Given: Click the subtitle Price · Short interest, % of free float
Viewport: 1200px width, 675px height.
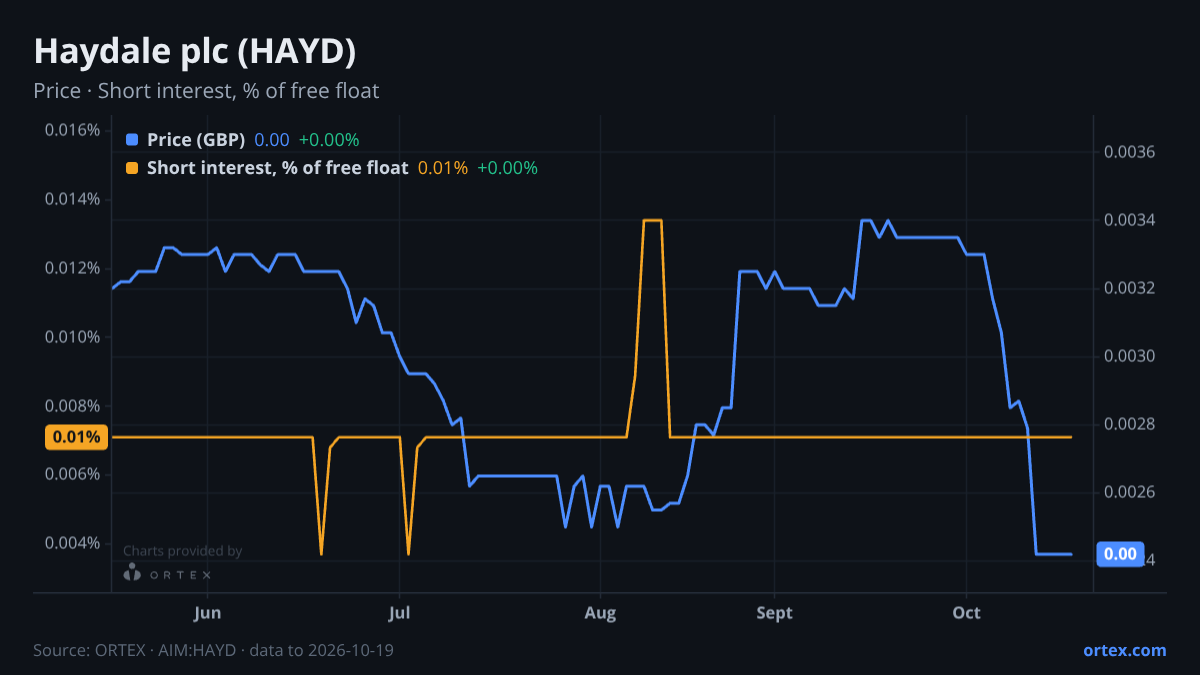Looking at the screenshot, I should click(x=206, y=91).
